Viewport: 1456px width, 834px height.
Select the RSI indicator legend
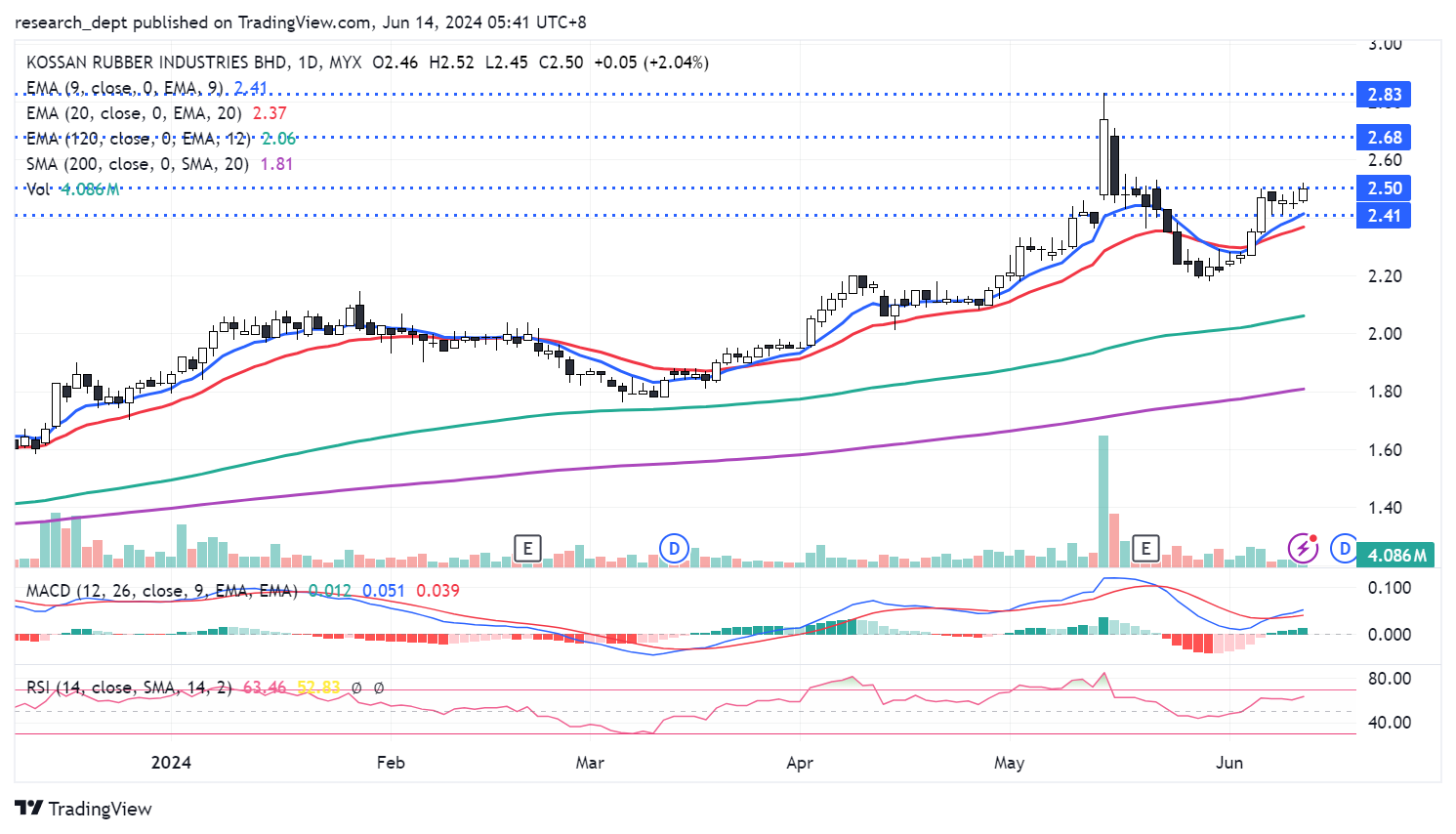[129, 688]
